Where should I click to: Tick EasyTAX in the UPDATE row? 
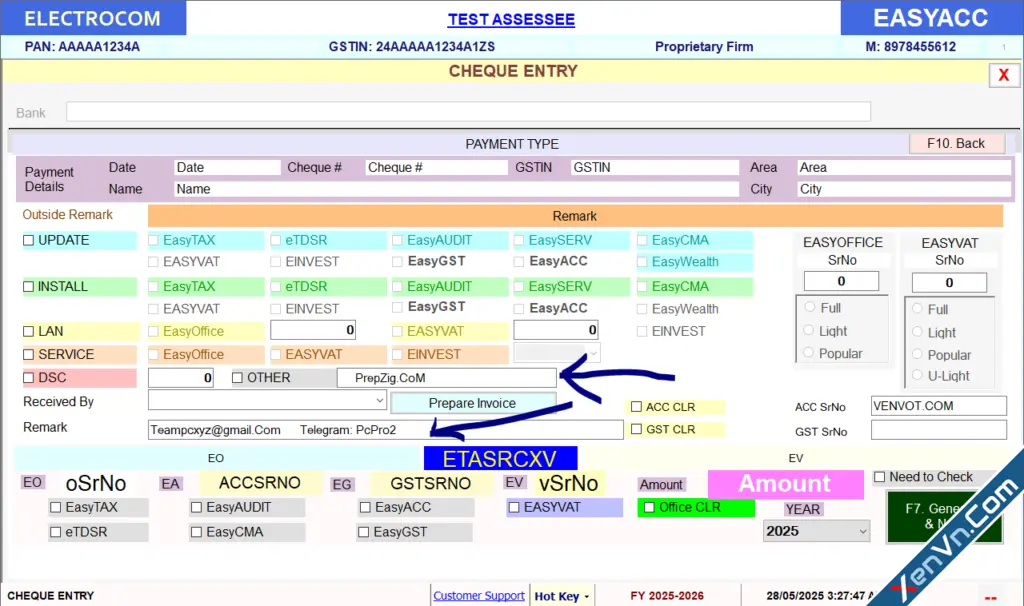pyautogui.click(x=153, y=240)
